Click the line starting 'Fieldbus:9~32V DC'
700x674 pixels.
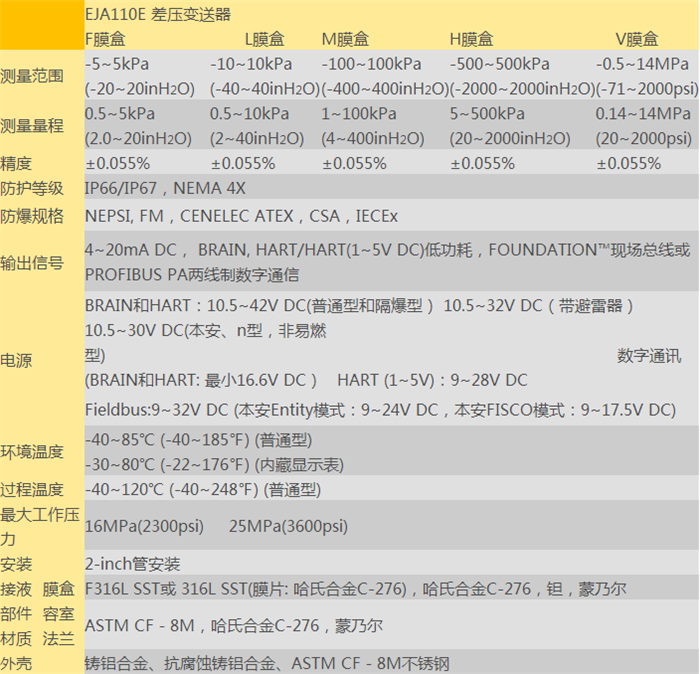click(380, 410)
